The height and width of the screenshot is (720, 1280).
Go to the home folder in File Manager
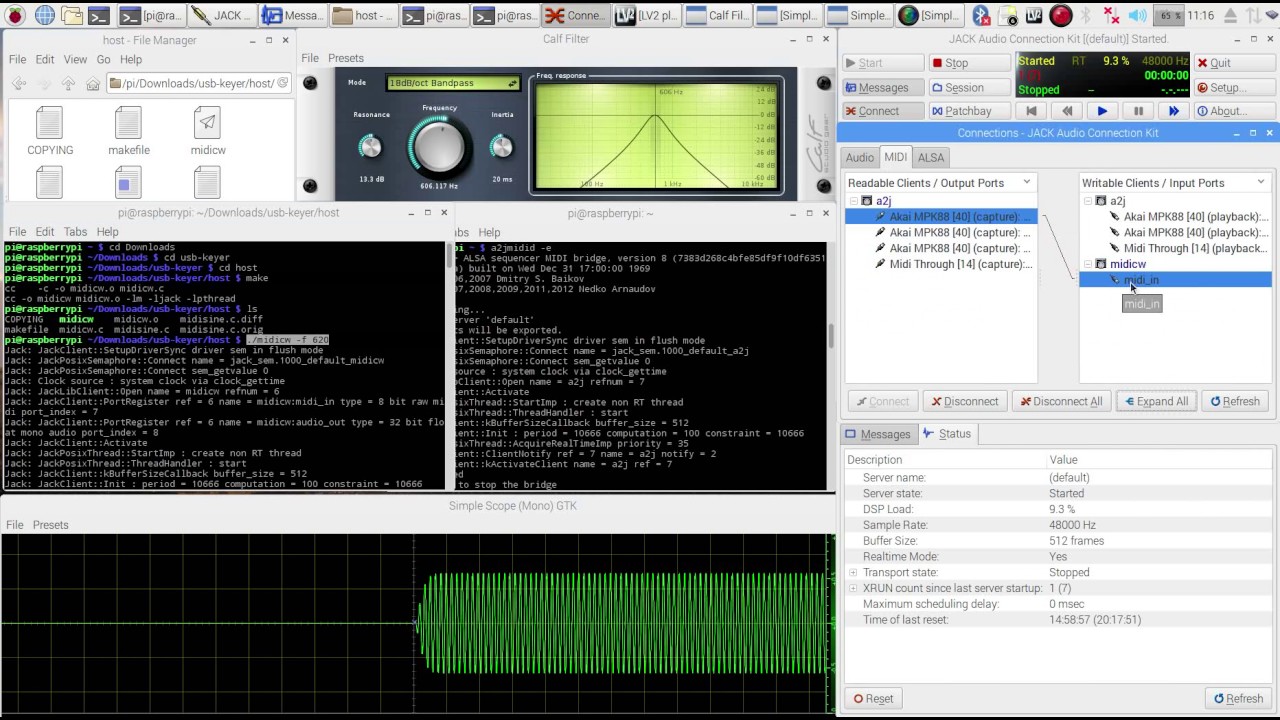(93, 84)
